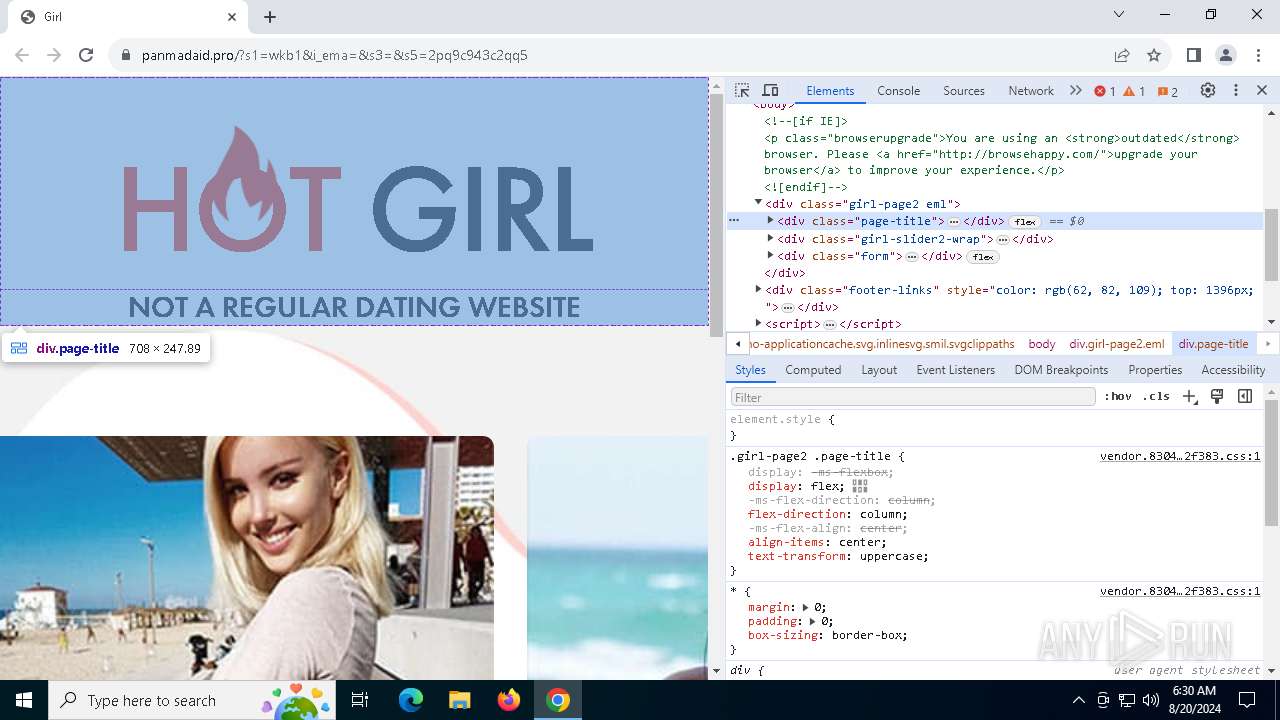
Task: Open the Properties tab
Action: [1155, 370]
